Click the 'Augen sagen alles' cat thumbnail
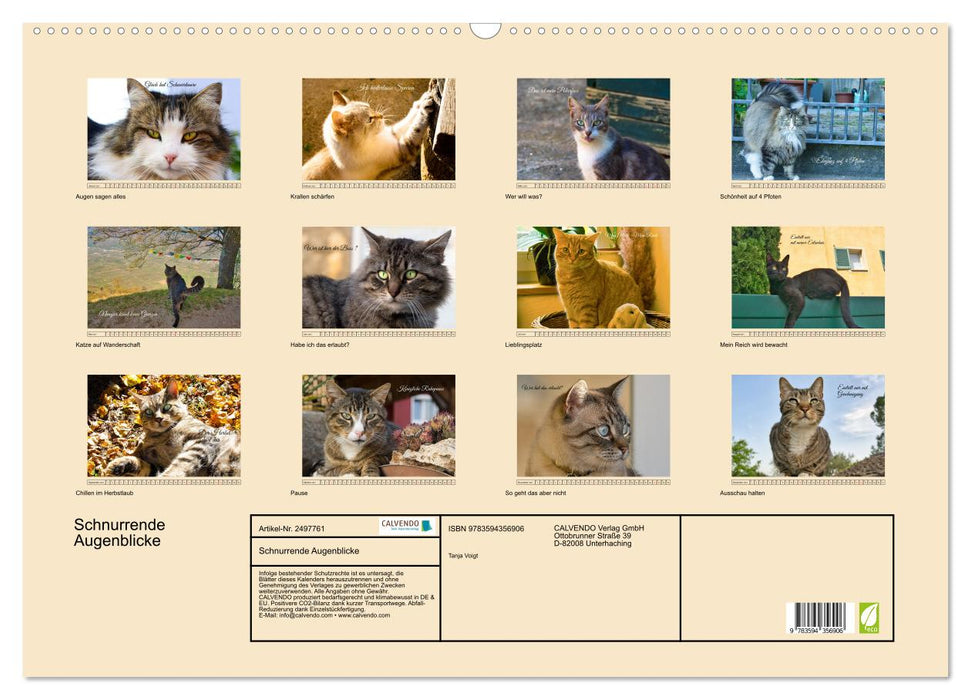 click(x=164, y=129)
